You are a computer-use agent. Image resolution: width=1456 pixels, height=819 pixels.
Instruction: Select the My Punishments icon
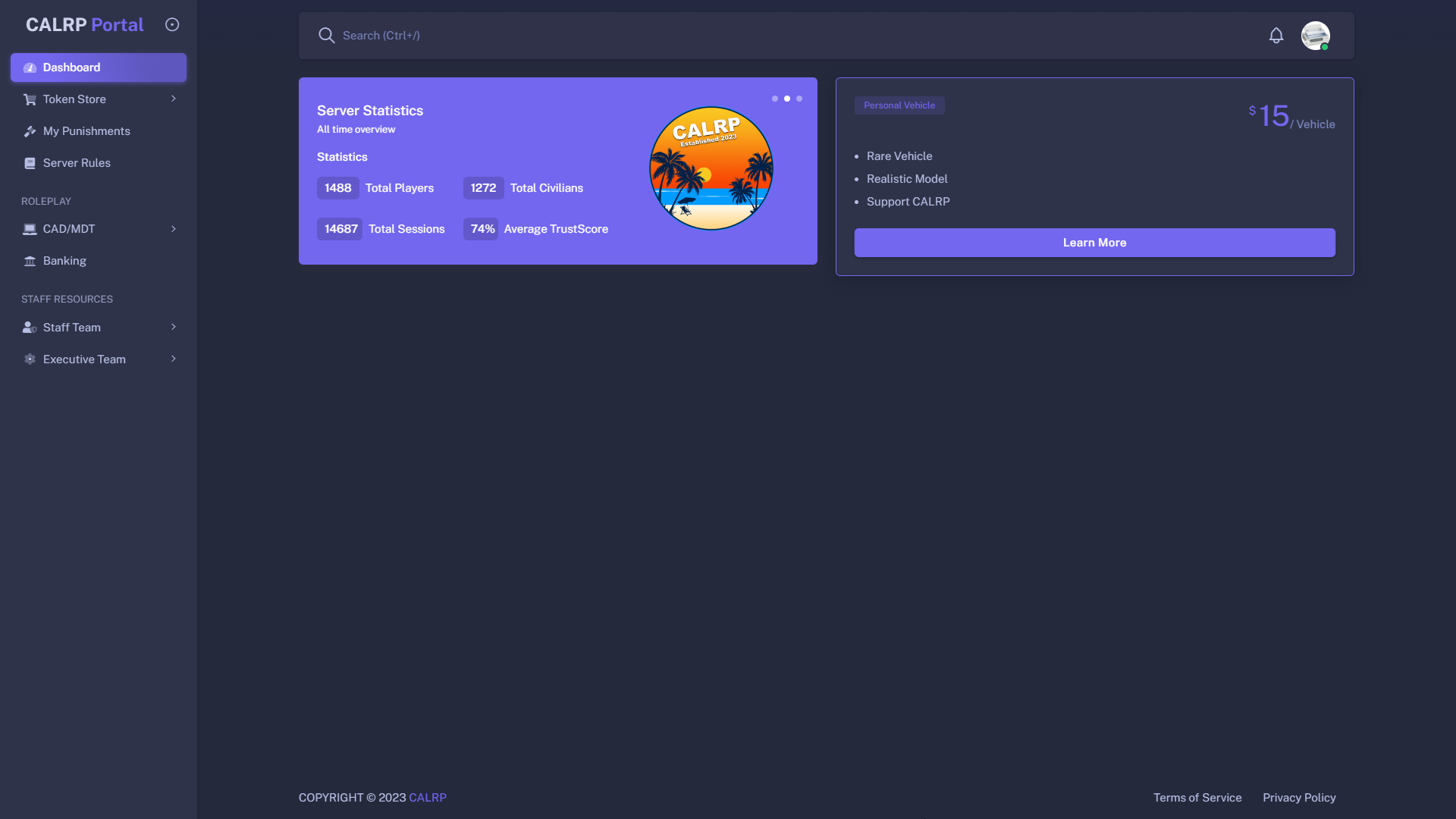pyautogui.click(x=29, y=131)
